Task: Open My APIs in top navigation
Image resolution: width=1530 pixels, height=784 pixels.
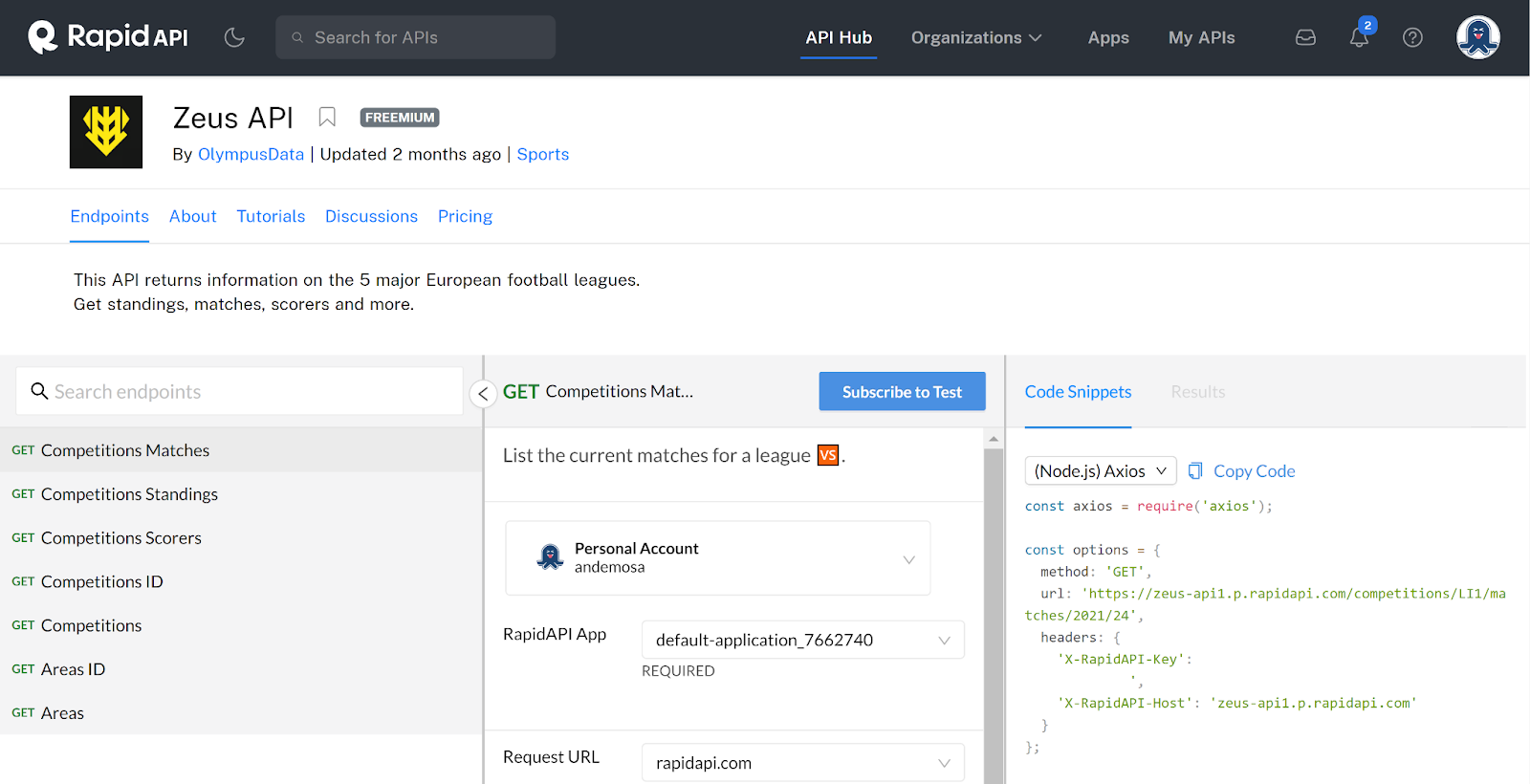Action: [1202, 37]
